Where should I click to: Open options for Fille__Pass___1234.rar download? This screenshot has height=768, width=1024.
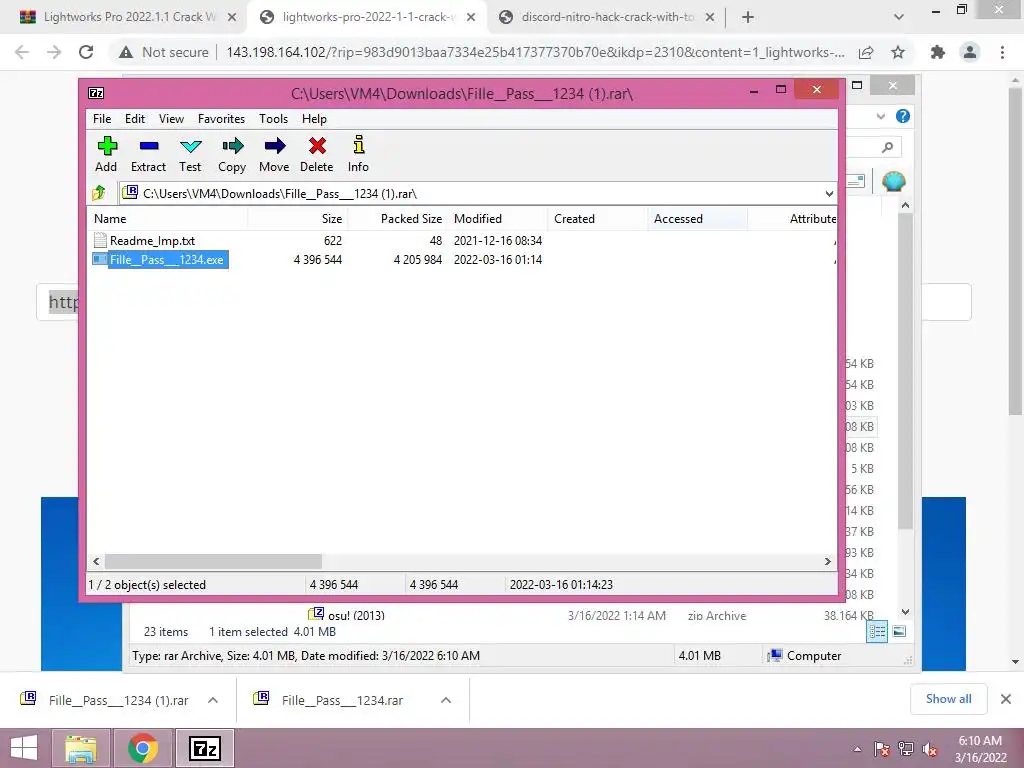pos(446,700)
